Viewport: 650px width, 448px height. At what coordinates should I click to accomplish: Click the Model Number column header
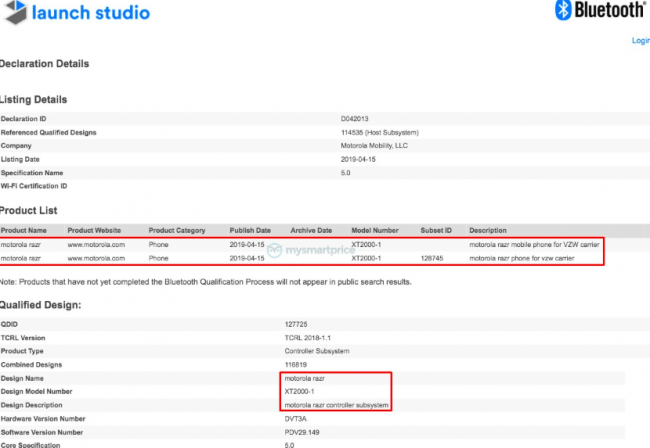(x=374, y=230)
